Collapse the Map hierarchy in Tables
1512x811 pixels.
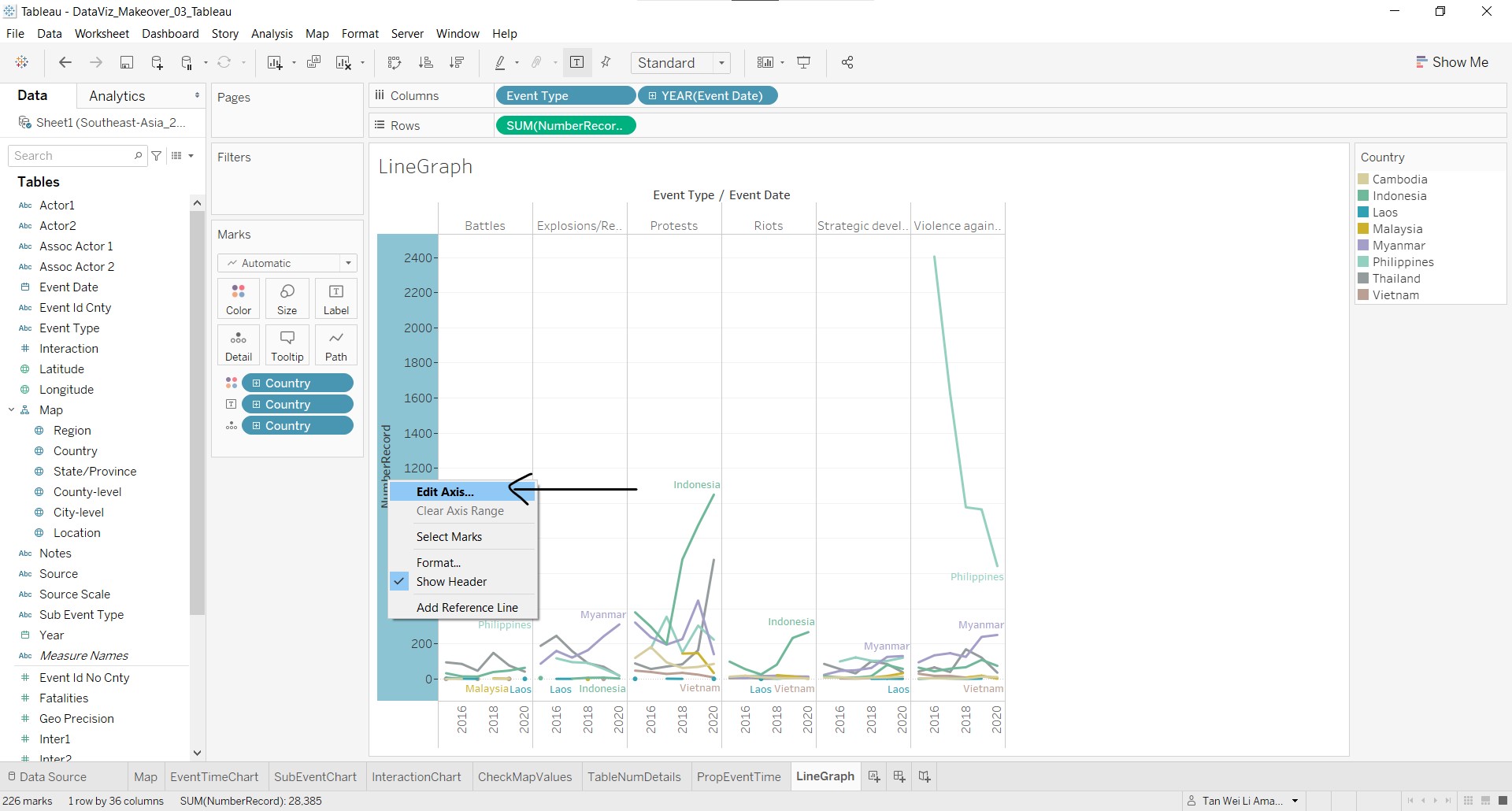pyautogui.click(x=12, y=410)
